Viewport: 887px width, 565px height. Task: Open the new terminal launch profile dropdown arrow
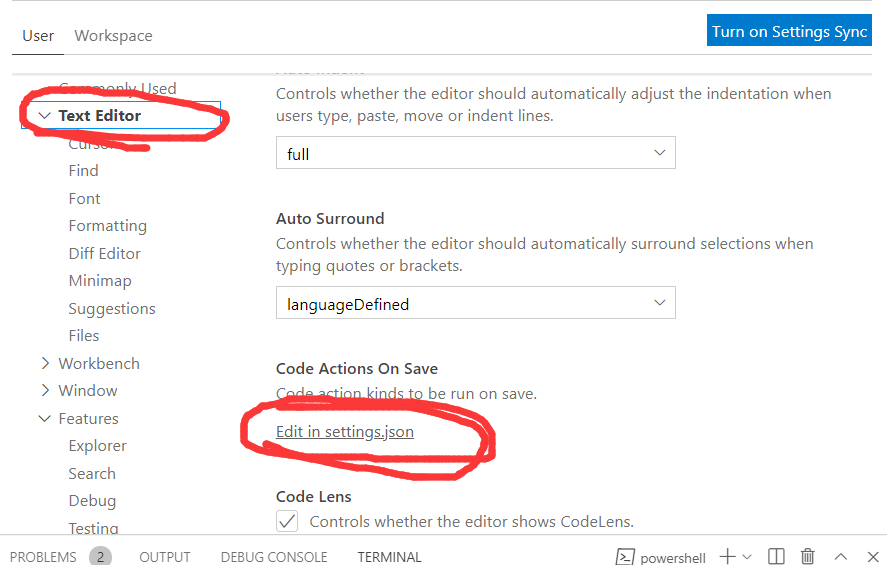pyautogui.click(x=747, y=557)
